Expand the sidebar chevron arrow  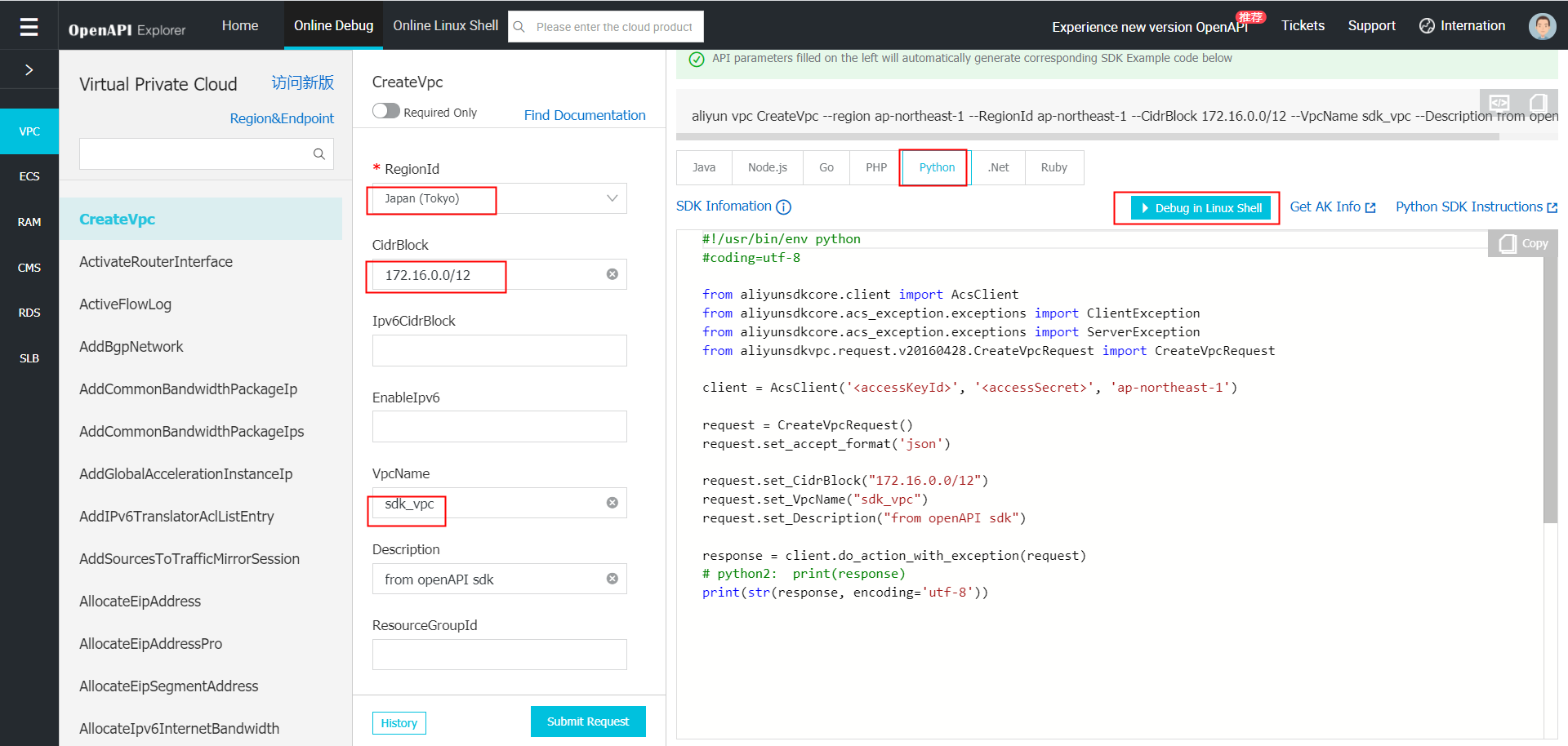29,70
